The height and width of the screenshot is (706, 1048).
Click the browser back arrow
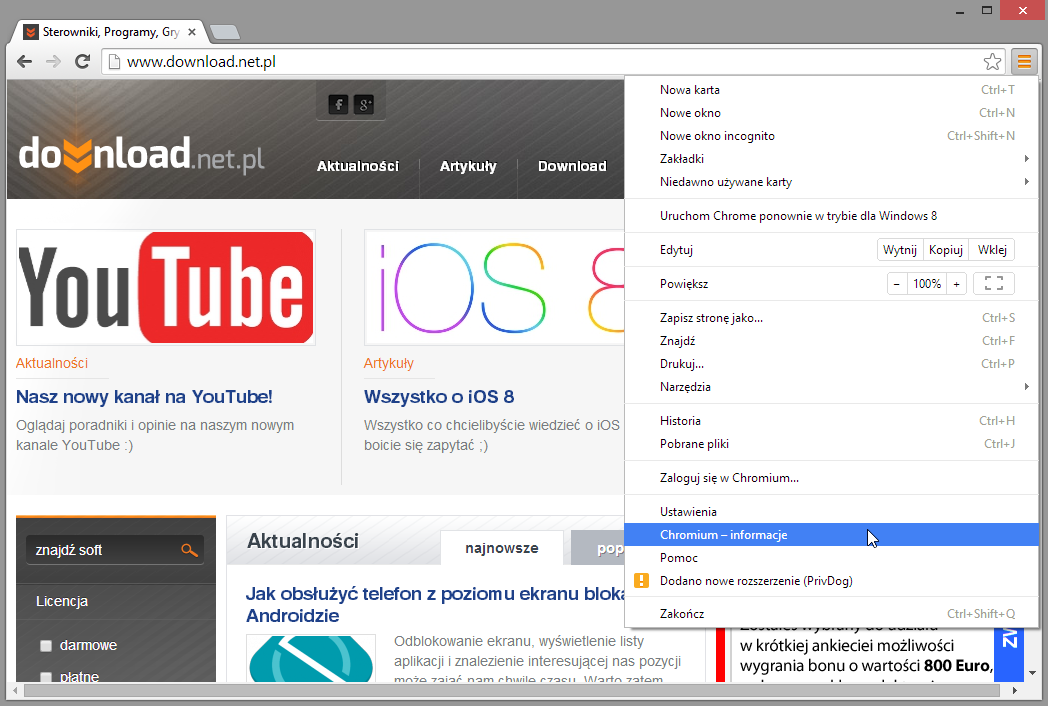coord(25,62)
